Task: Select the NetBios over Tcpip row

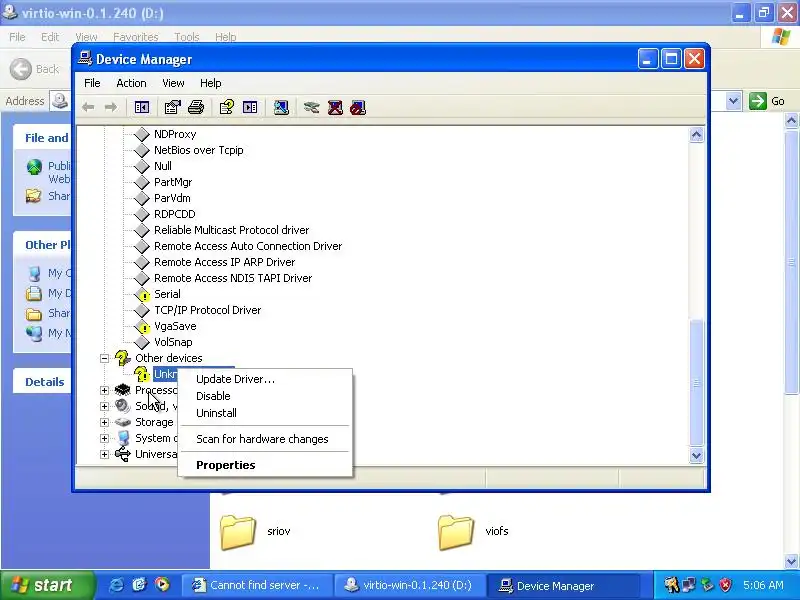Action: pyautogui.click(x=198, y=151)
